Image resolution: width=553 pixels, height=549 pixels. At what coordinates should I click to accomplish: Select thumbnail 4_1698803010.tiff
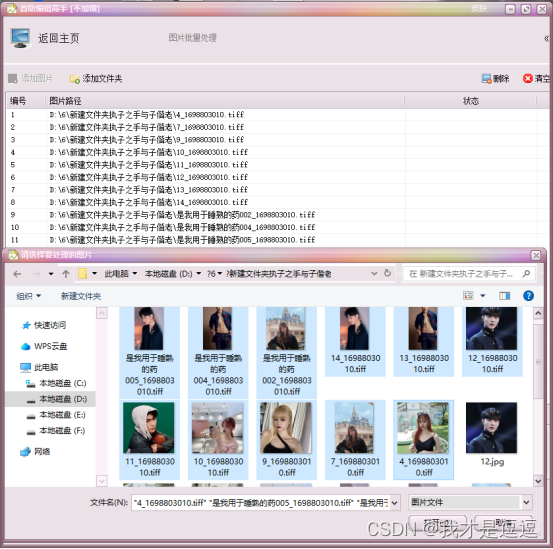424,440
